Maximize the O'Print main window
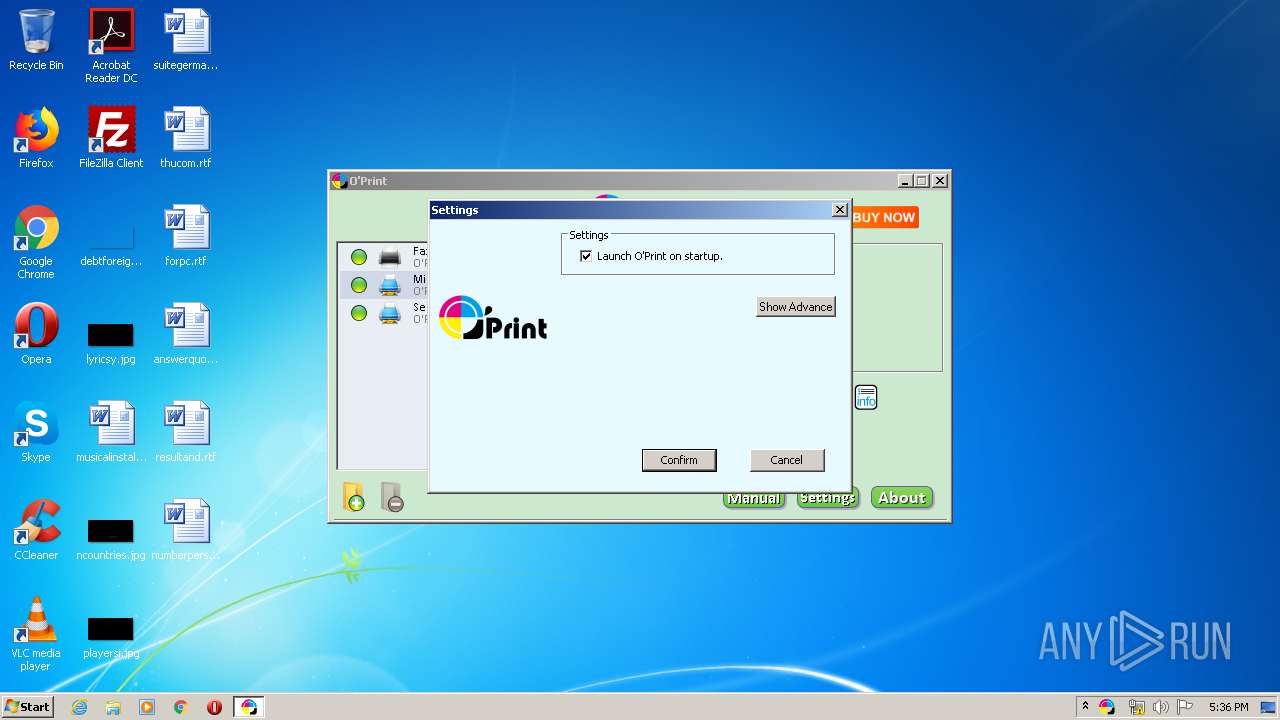The height and width of the screenshot is (720, 1280). pyautogui.click(x=922, y=181)
